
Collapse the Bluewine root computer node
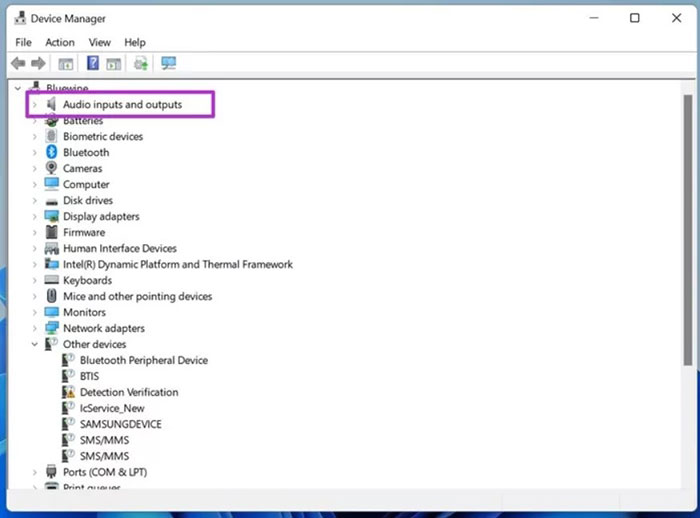tap(18, 88)
